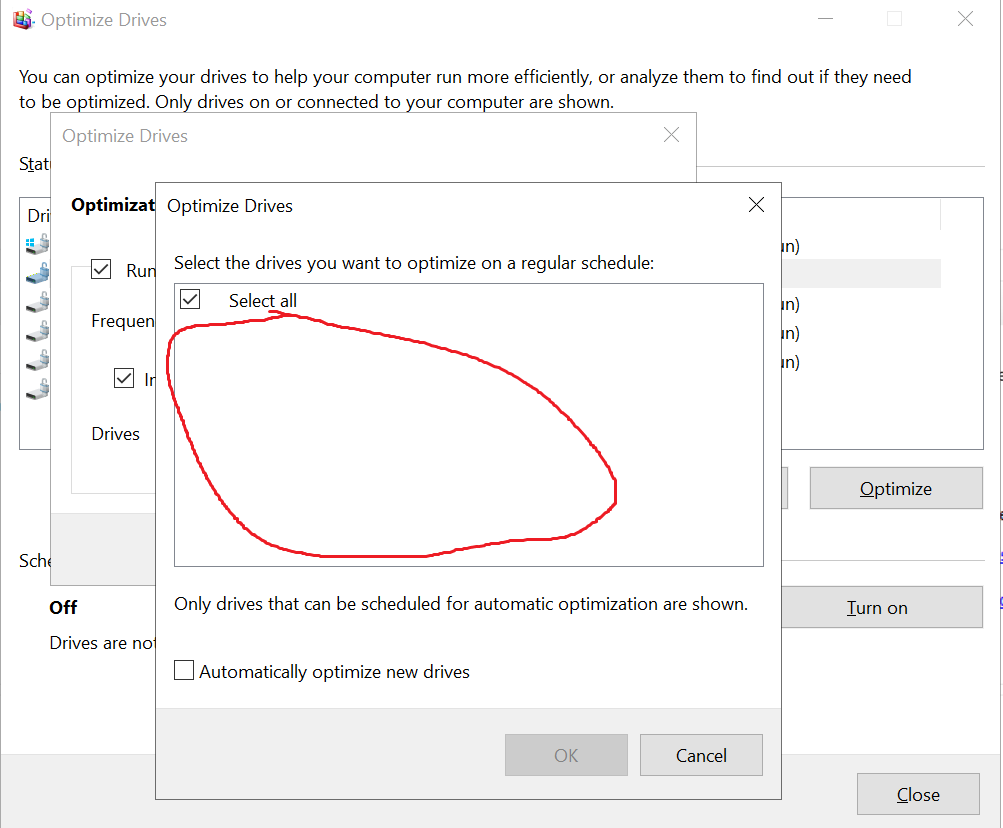The height and width of the screenshot is (828, 1003).
Task: Select the last drive icon in list
Action: [x=37, y=388]
